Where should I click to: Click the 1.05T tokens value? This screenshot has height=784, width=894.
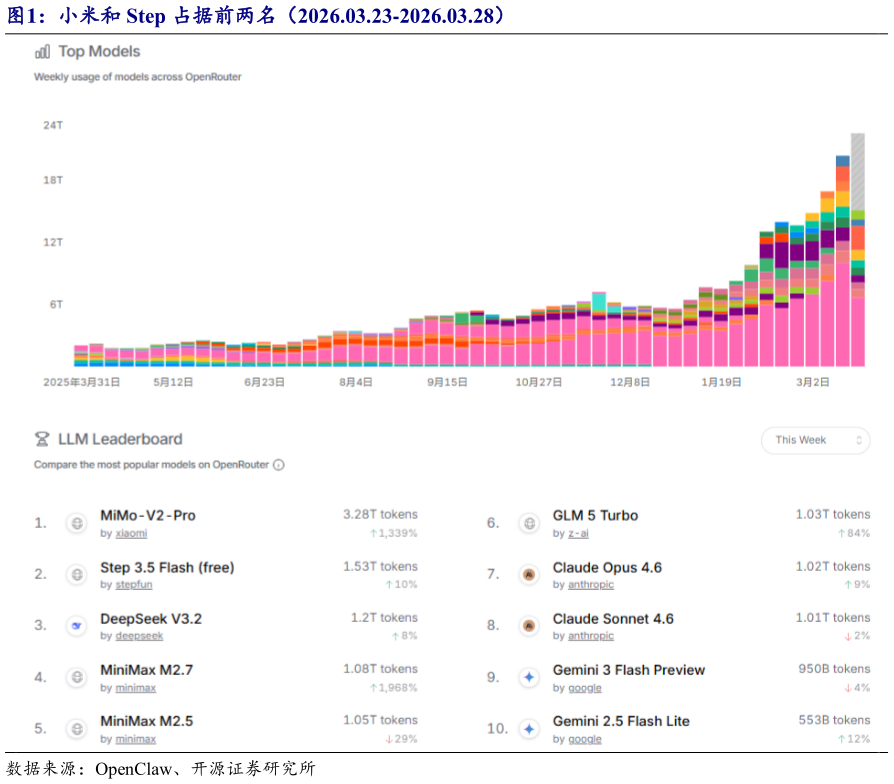click(380, 720)
